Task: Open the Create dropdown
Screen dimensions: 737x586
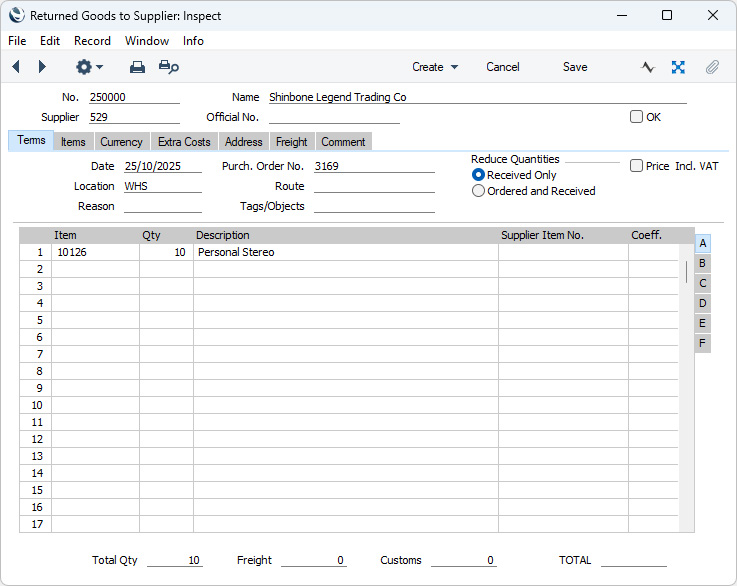Action: (x=435, y=67)
